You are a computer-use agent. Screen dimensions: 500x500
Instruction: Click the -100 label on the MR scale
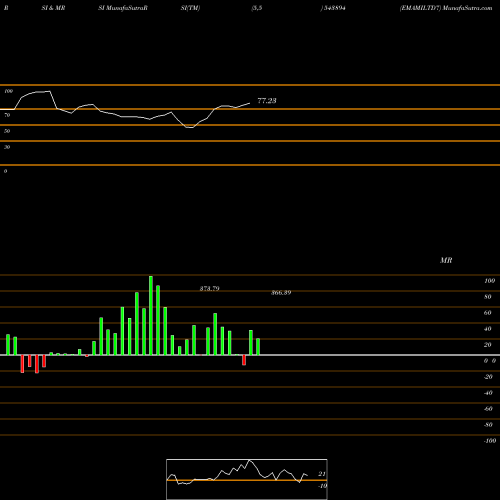click(490, 441)
